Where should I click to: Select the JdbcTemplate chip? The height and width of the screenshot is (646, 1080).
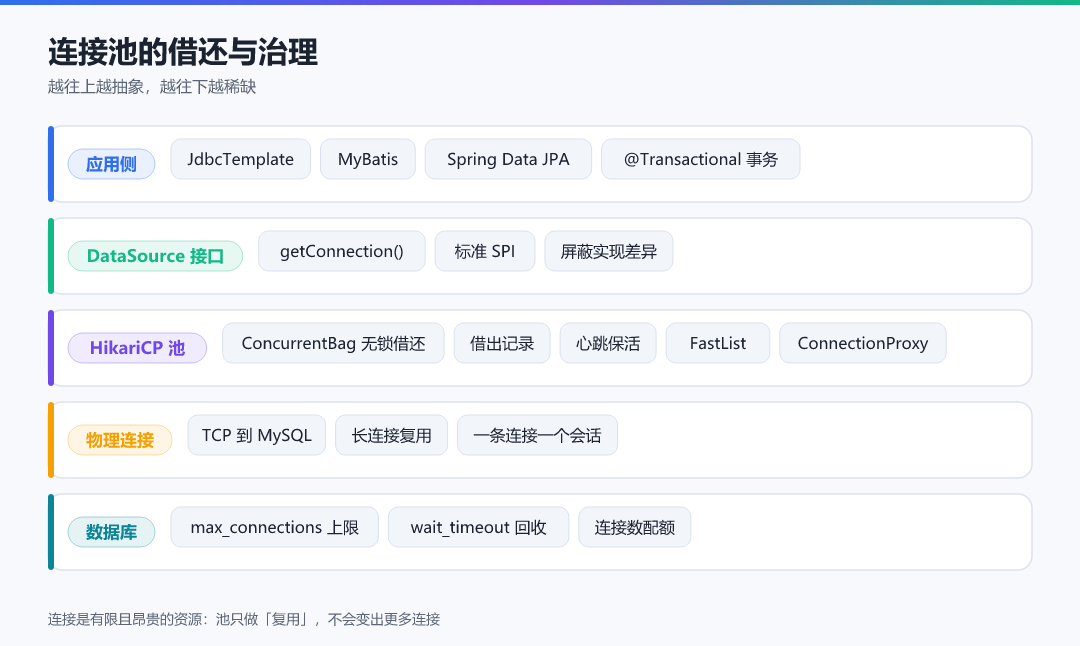[x=240, y=159]
